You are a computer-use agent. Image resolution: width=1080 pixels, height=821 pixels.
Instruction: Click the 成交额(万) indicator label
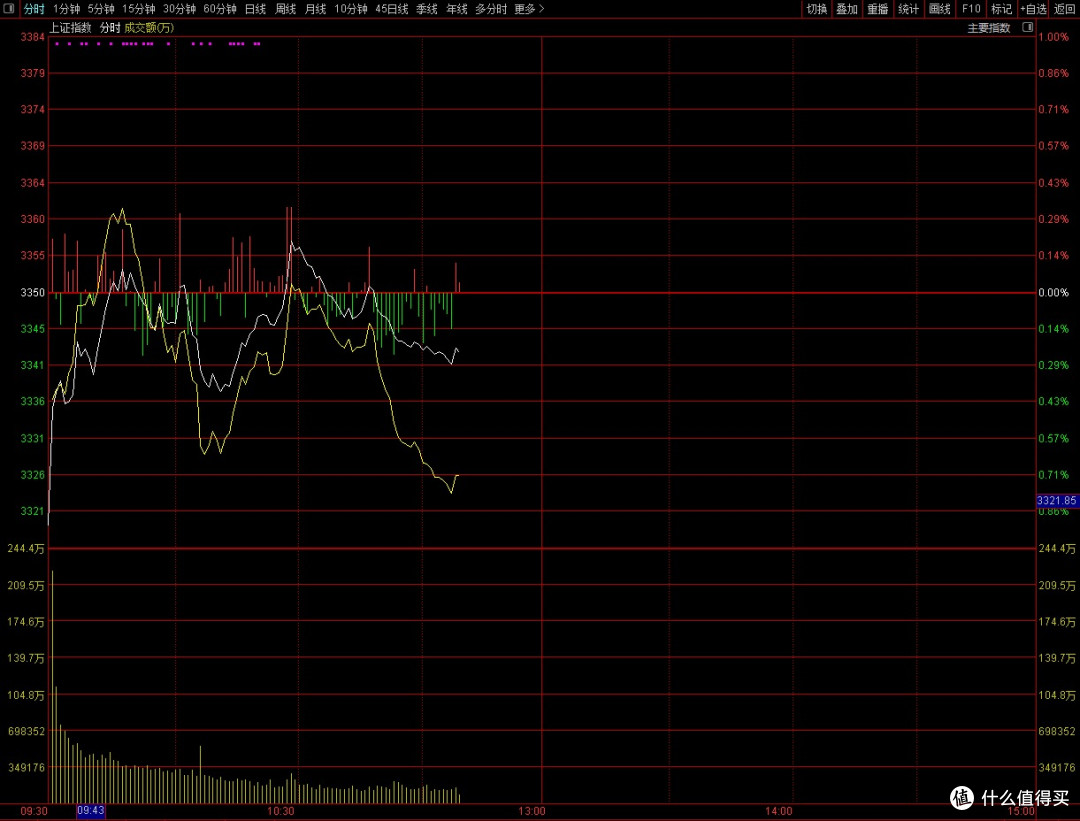click(x=149, y=28)
